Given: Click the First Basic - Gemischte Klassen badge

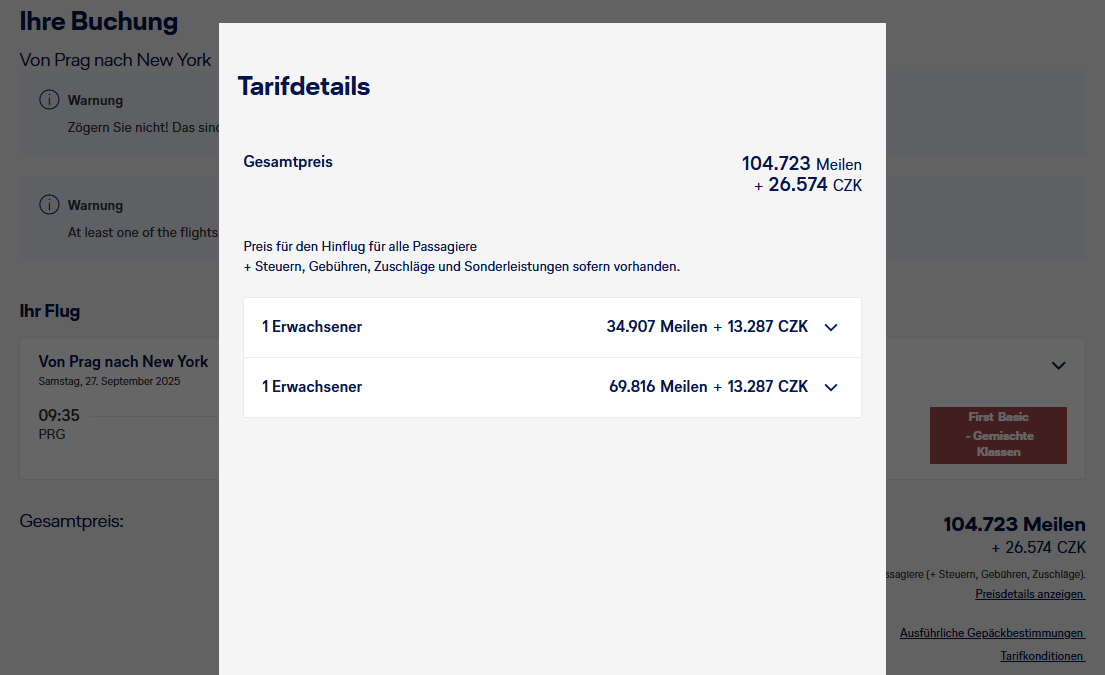Looking at the screenshot, I should coord(998,435).
